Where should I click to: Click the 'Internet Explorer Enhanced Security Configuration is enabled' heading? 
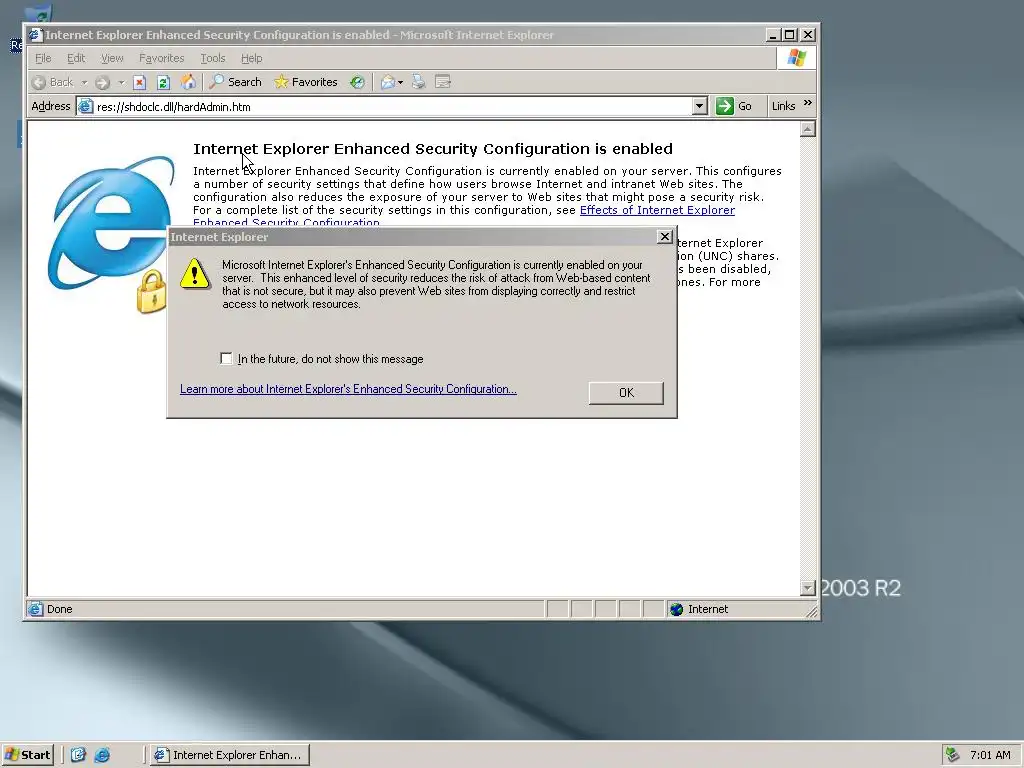click(x=433, y=149)
